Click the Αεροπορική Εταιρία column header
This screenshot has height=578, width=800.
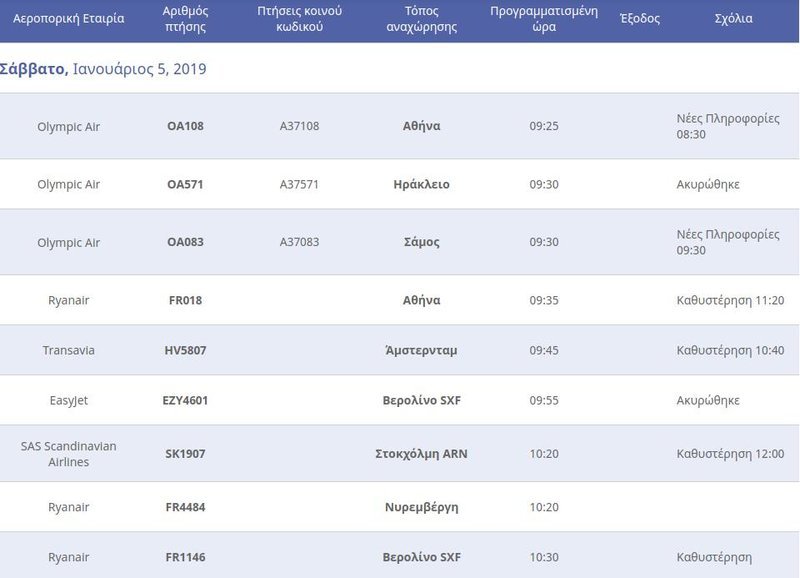tap(68, 19)
